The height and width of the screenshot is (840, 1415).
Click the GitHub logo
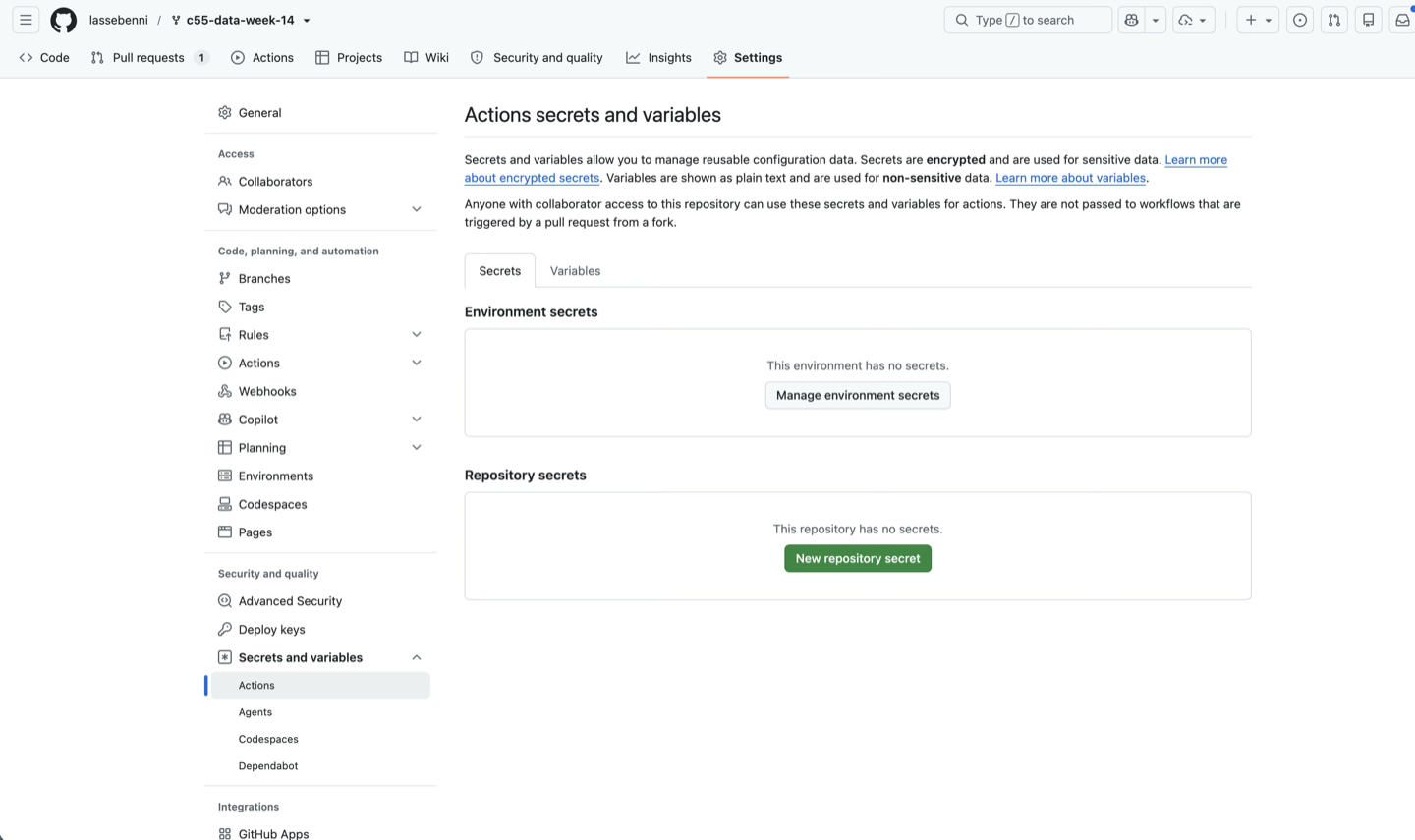point(64,20)
